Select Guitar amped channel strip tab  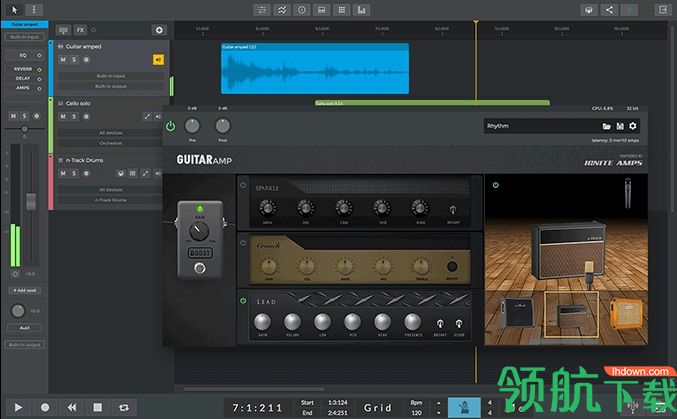(25, 25)
